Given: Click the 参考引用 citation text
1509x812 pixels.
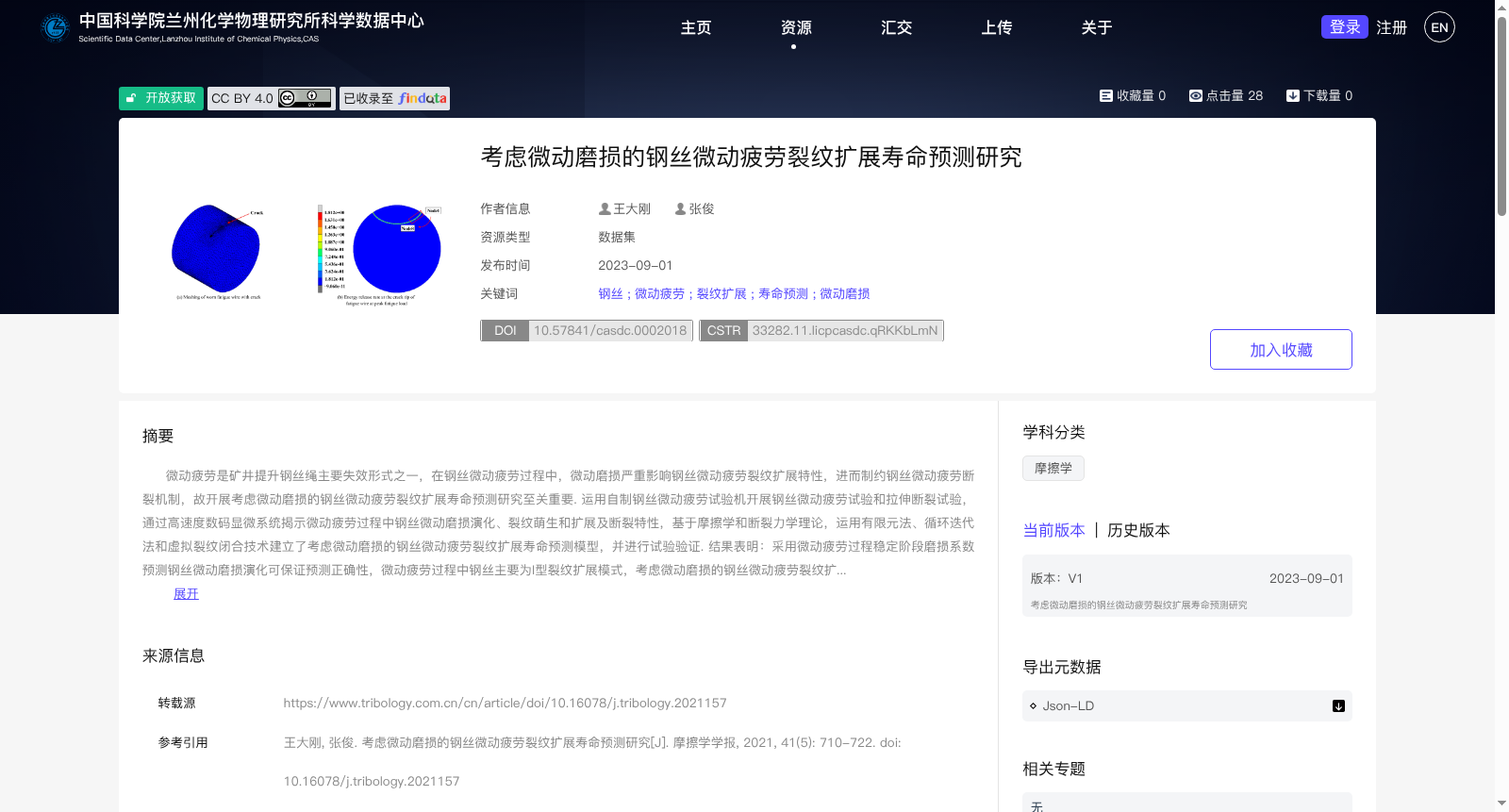Looking at the screenshot, I should point(592,762).
